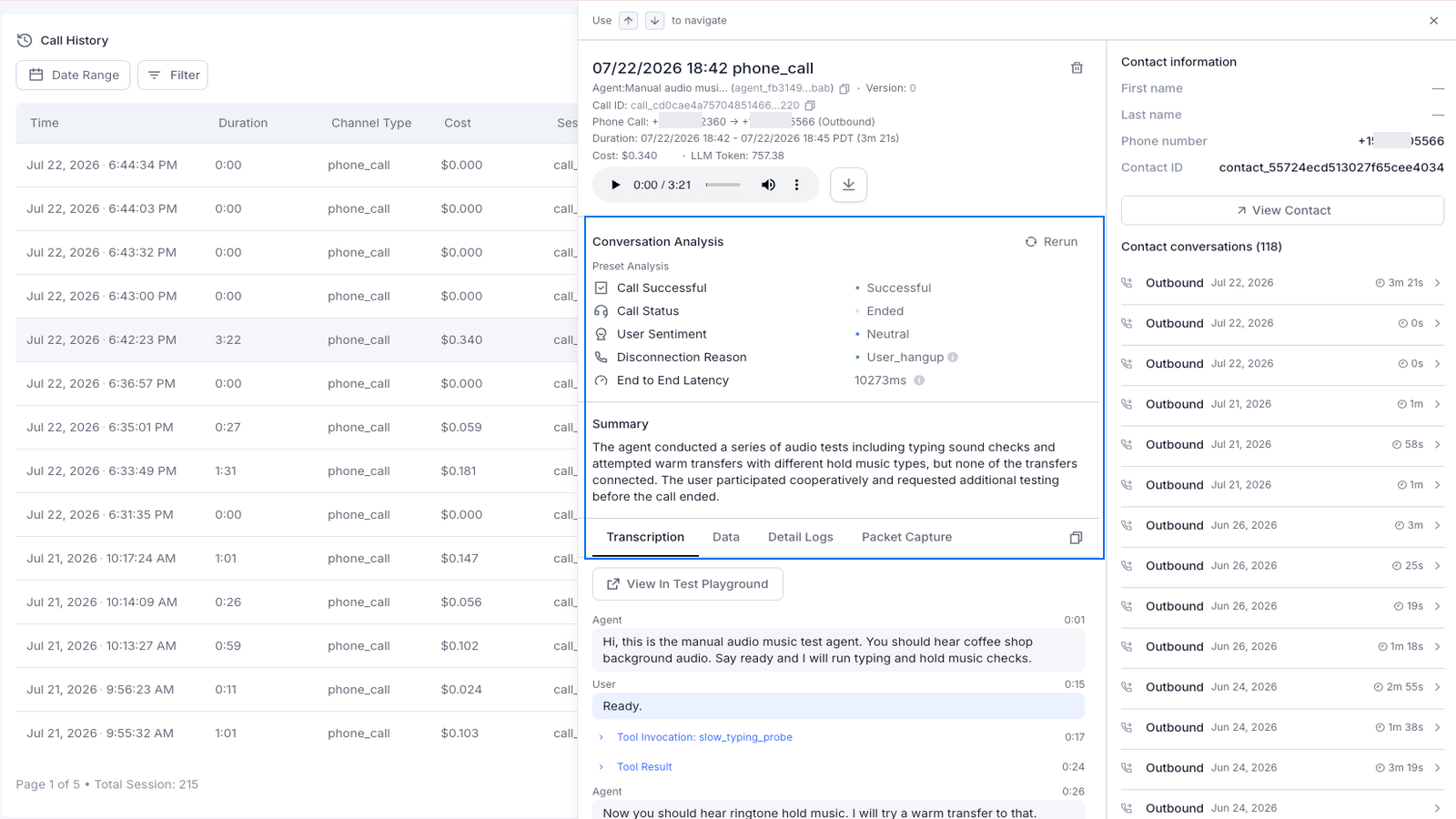Screen dimensions: 1456x819
Task: Expand Tool Invocation: slow_typing_probe
Action: tap(703, 737)
